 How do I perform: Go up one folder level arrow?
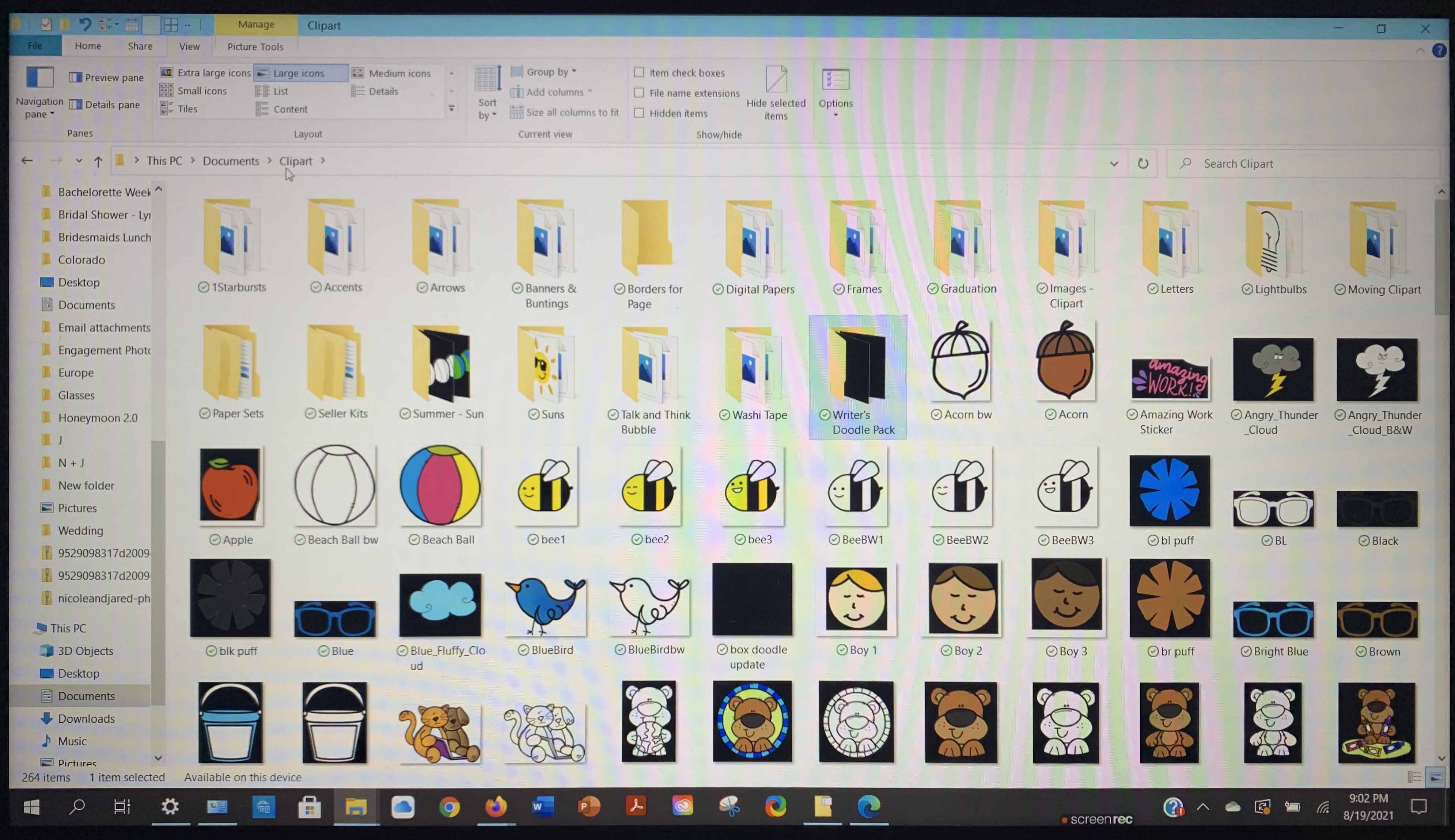[98, 161]
